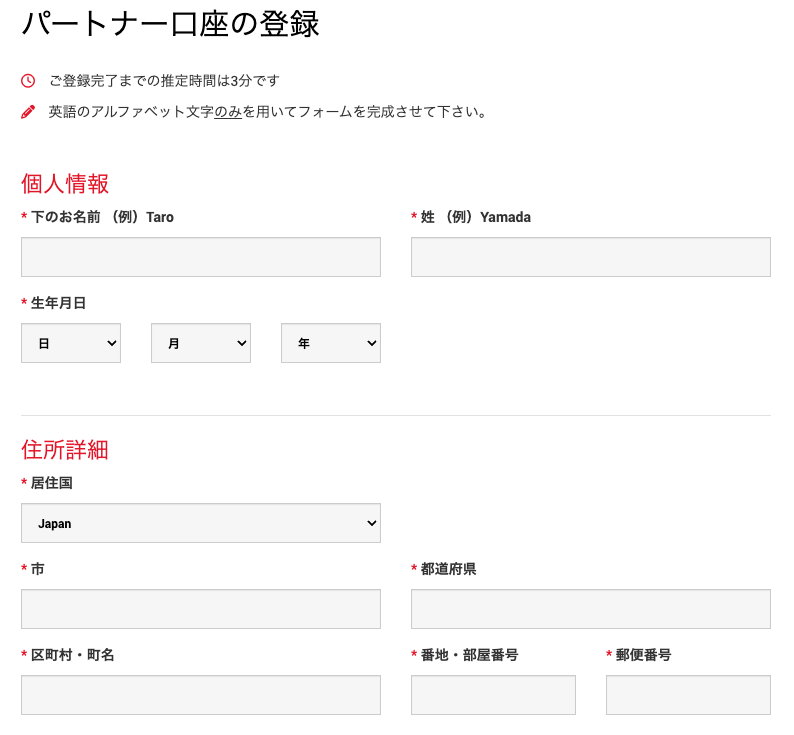The image size is (794, 735).
Task: Open the 居住国 dropdown showing Japan
Action: [x=200, y=523]
